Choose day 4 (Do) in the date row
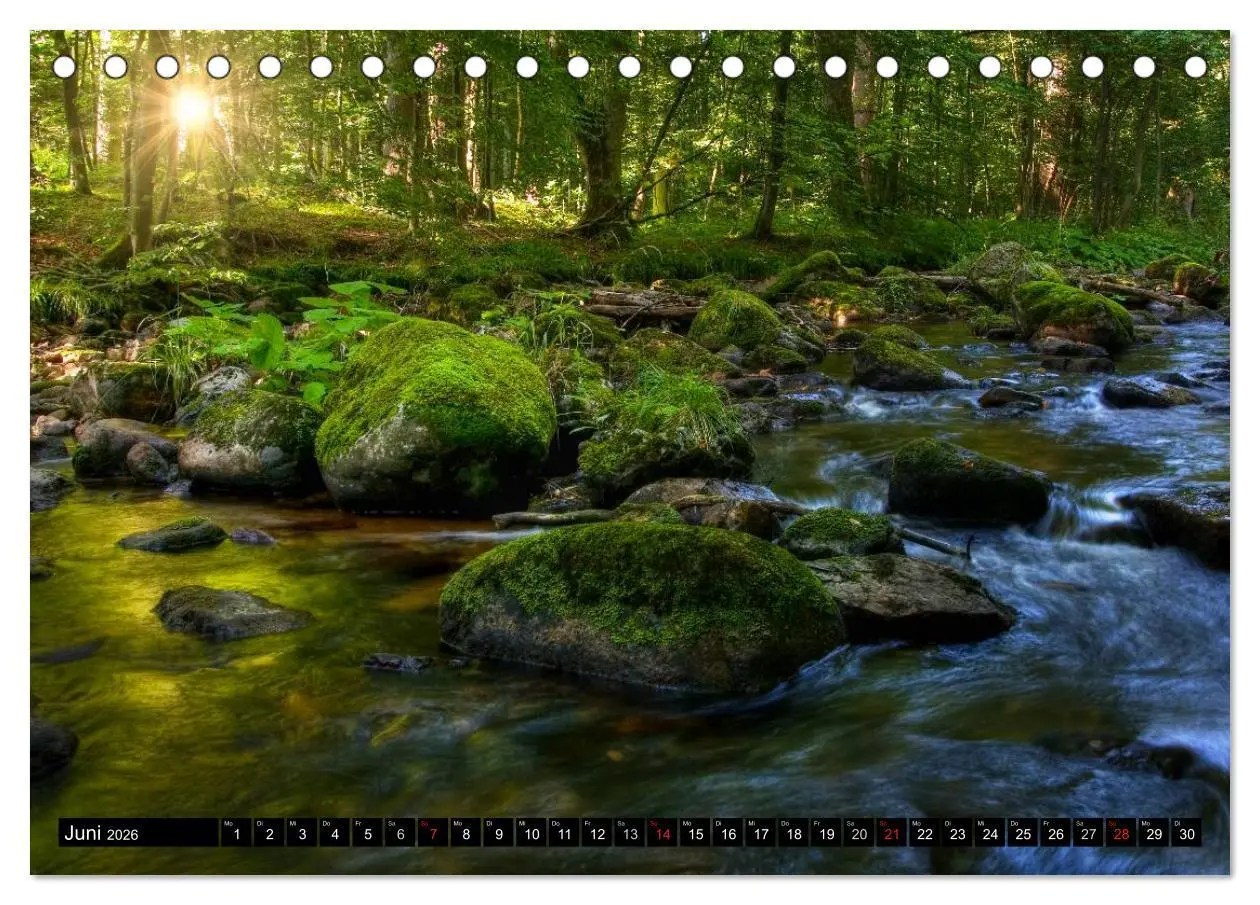The height and width of the screenshot is (905, 1260). pyautogui.click(x=335, y=832)
